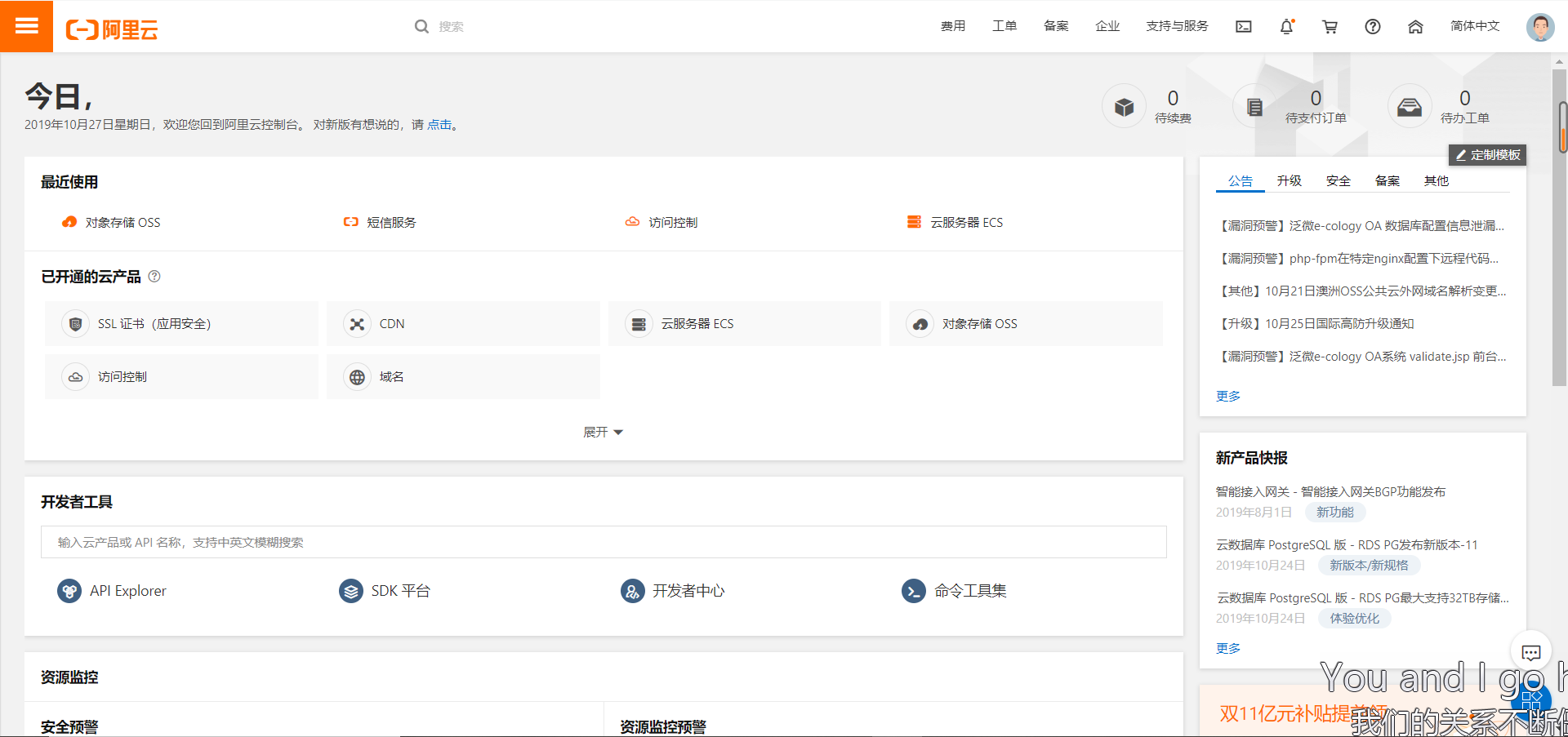The width and height of the screenshot is (1568, 737).
Task: Switch to the 公告 tab
Action: click(1241, 181)
